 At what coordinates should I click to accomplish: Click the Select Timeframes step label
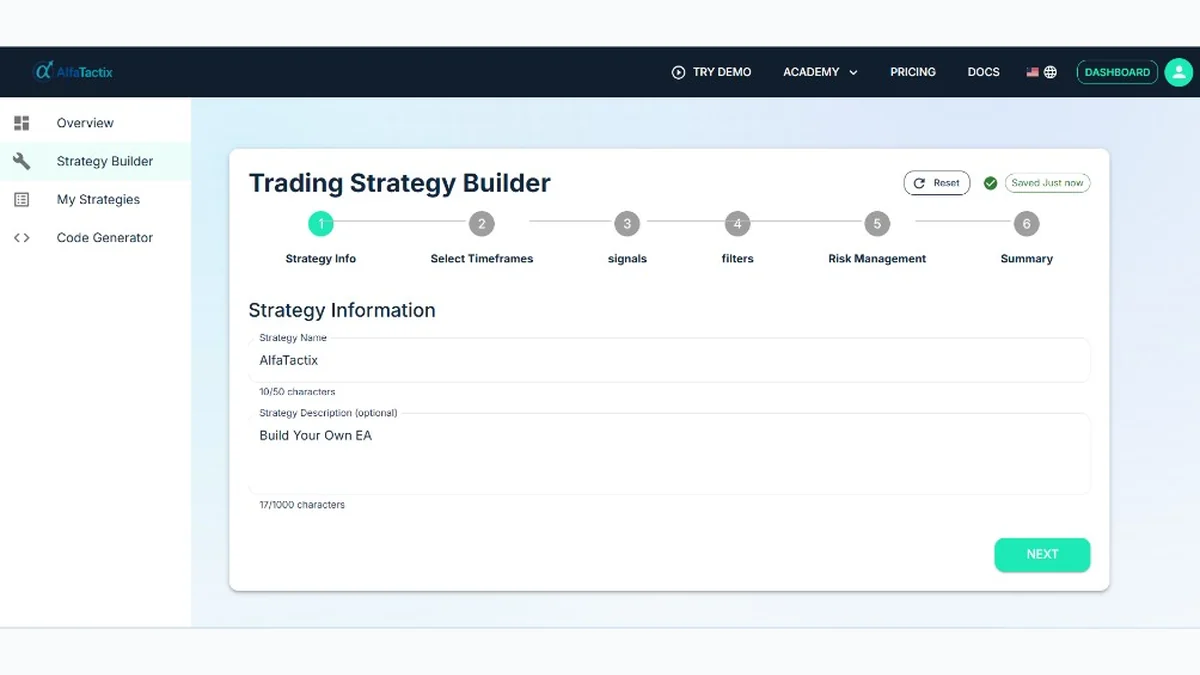coord(482,259)
